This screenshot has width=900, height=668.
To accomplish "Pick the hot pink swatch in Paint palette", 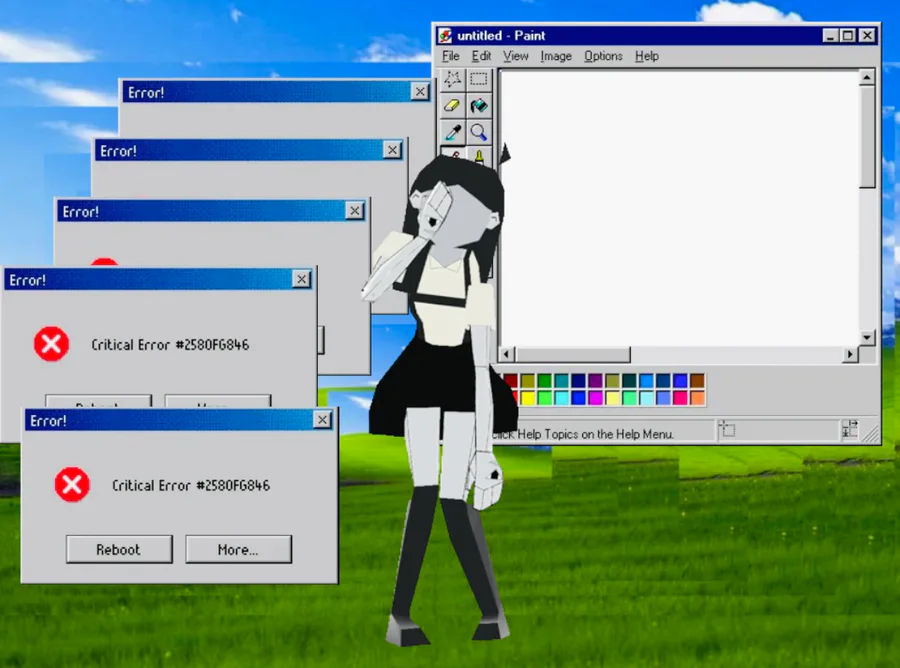I will coord(680,398).
